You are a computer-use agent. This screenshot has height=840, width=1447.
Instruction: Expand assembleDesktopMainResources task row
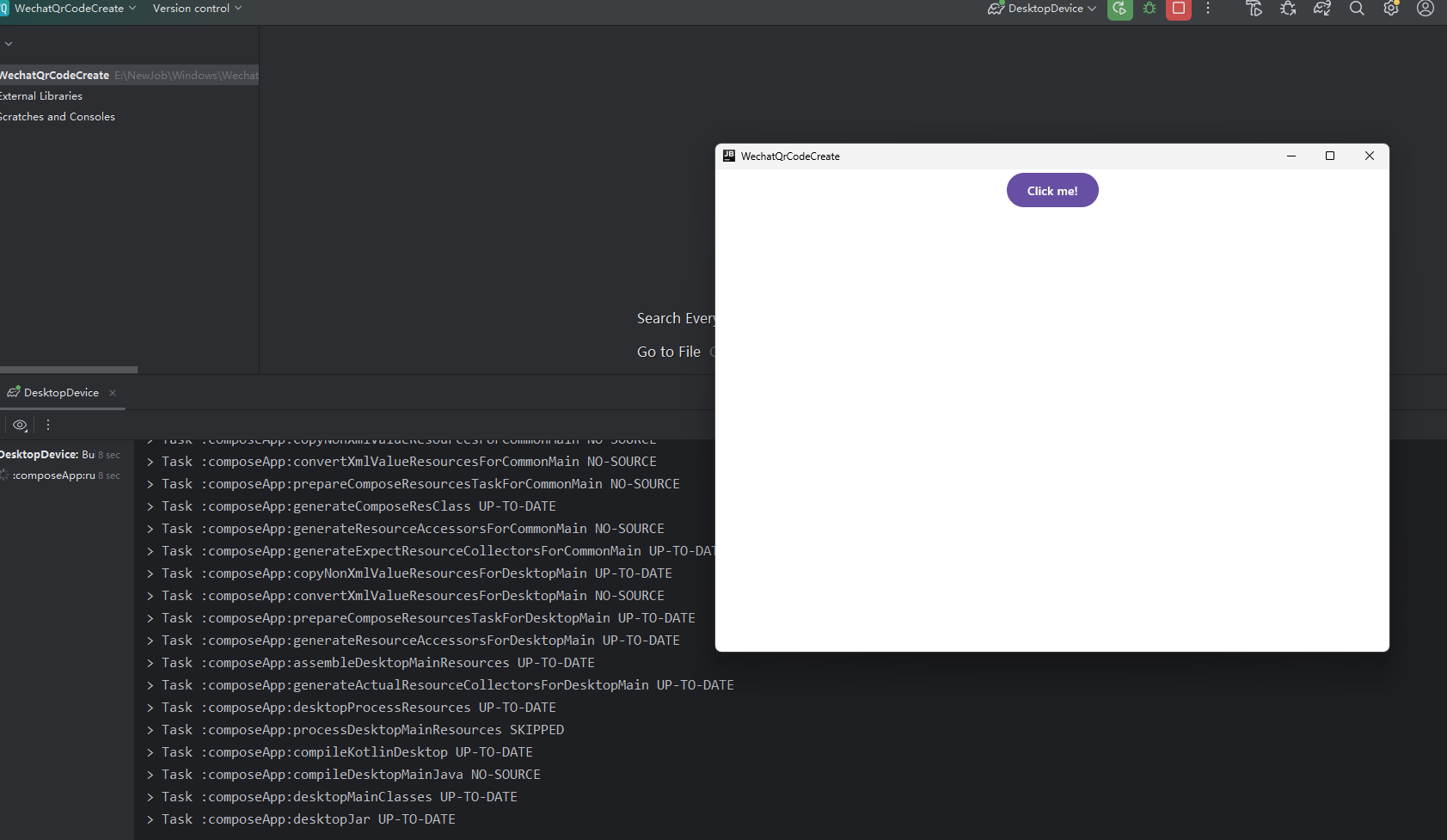coord(150,663)
